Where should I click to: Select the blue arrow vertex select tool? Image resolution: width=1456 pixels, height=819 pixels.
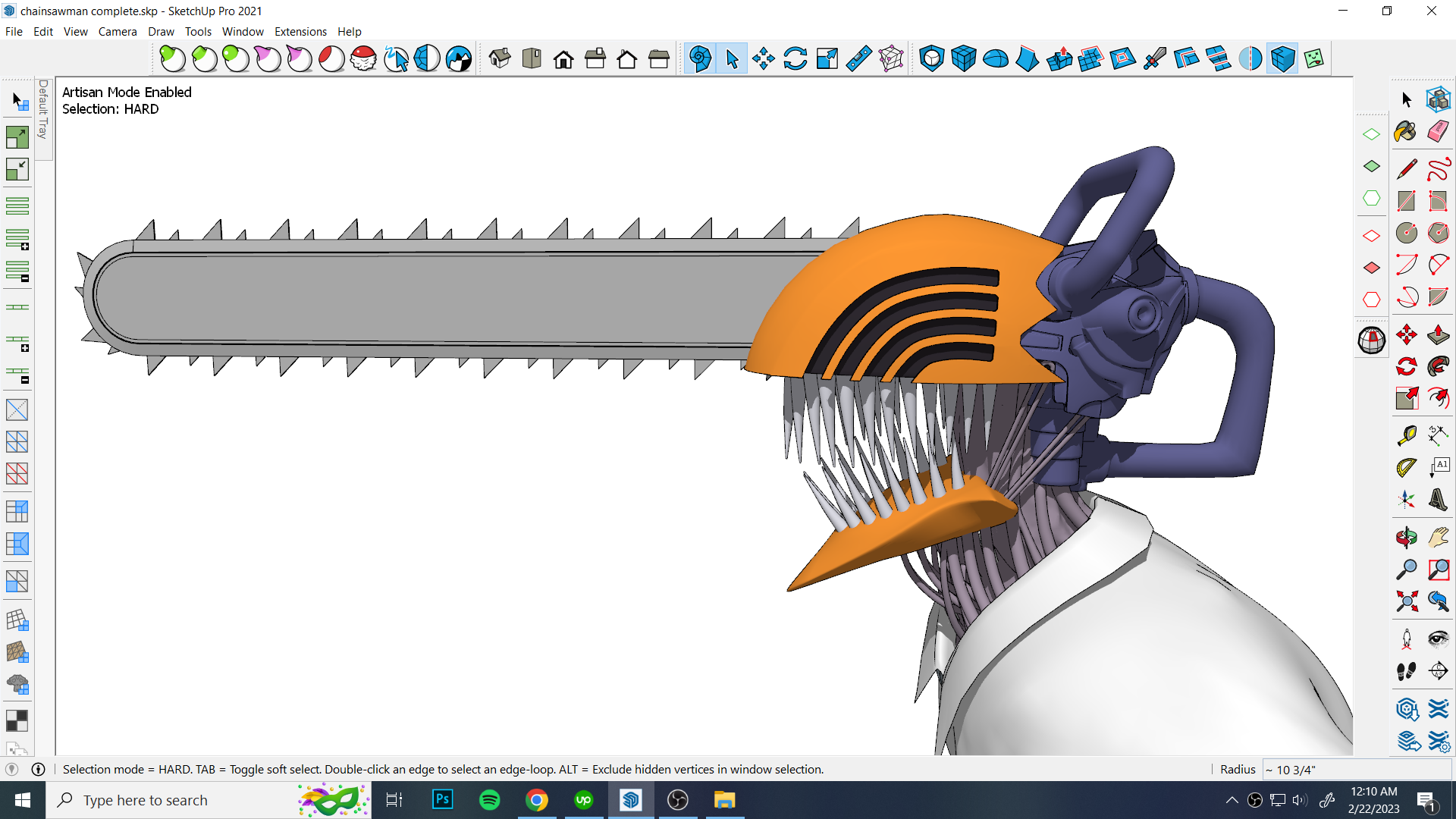coord(732,58)
